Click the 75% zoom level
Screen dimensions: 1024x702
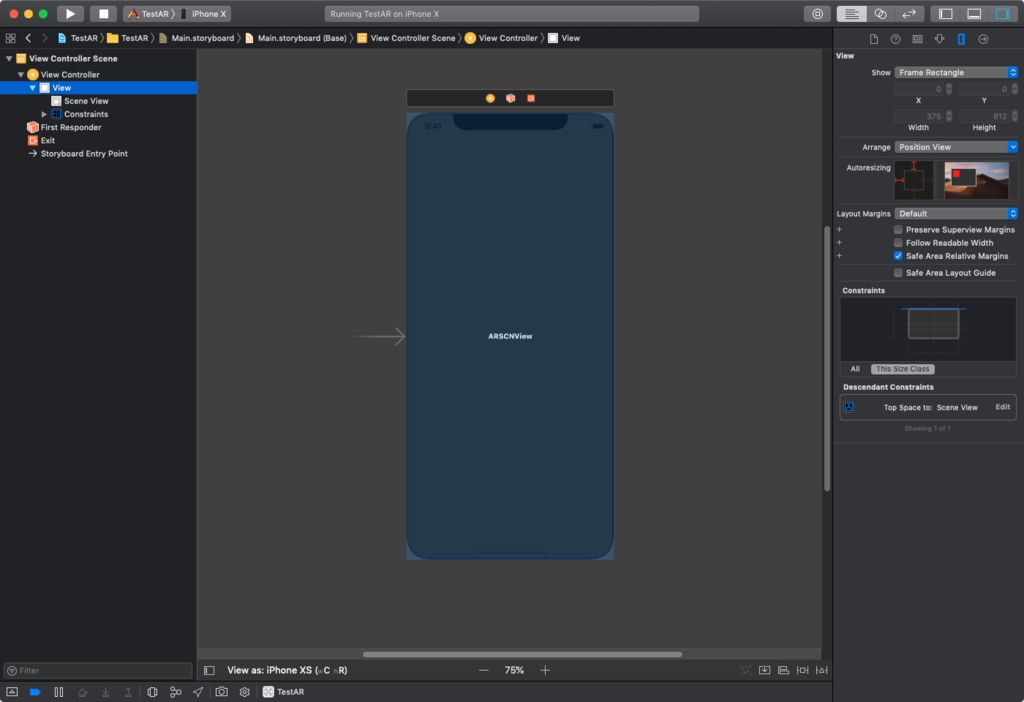[514, 671]
